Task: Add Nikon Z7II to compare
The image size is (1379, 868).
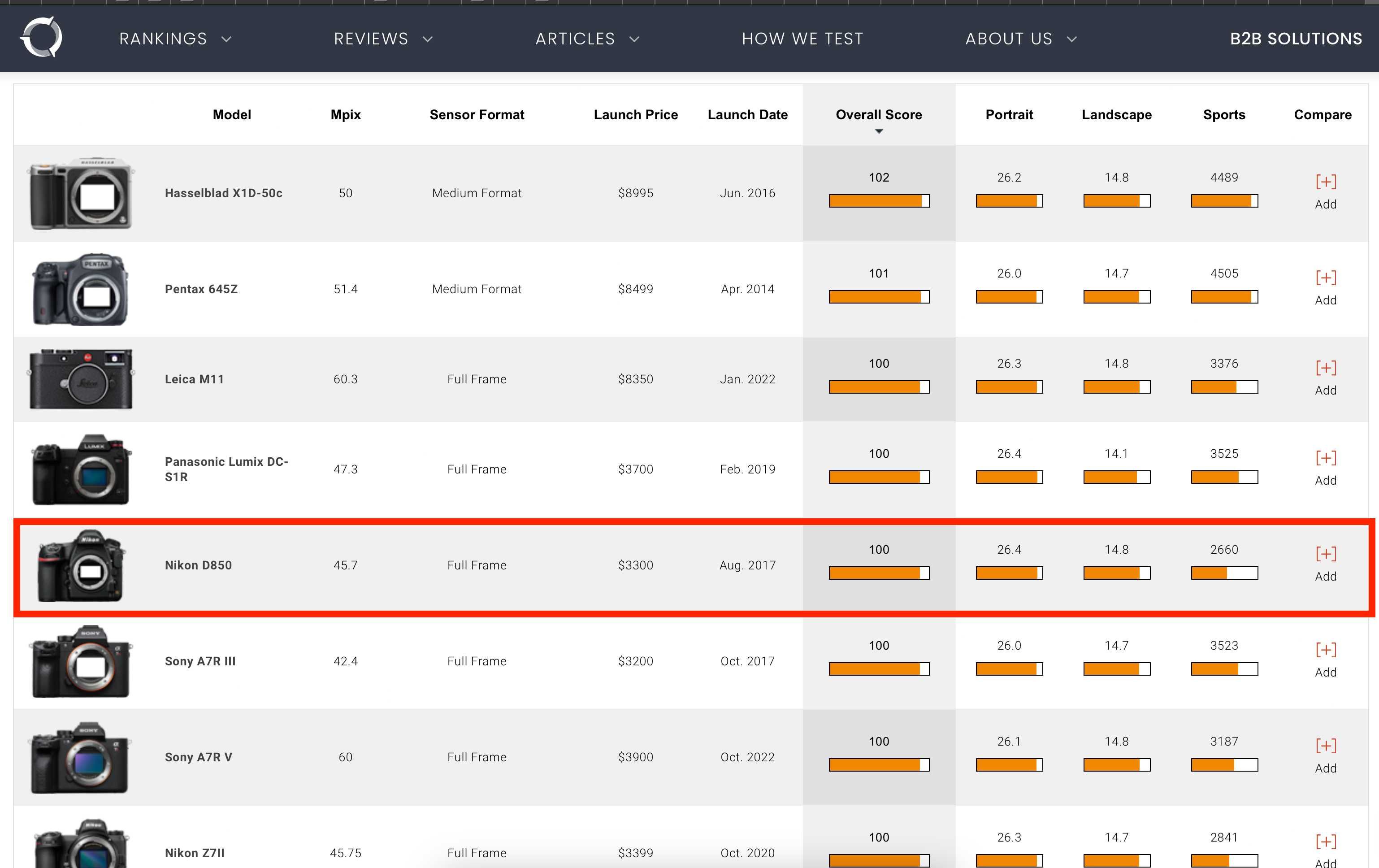Action: (x=1325, y=851)
